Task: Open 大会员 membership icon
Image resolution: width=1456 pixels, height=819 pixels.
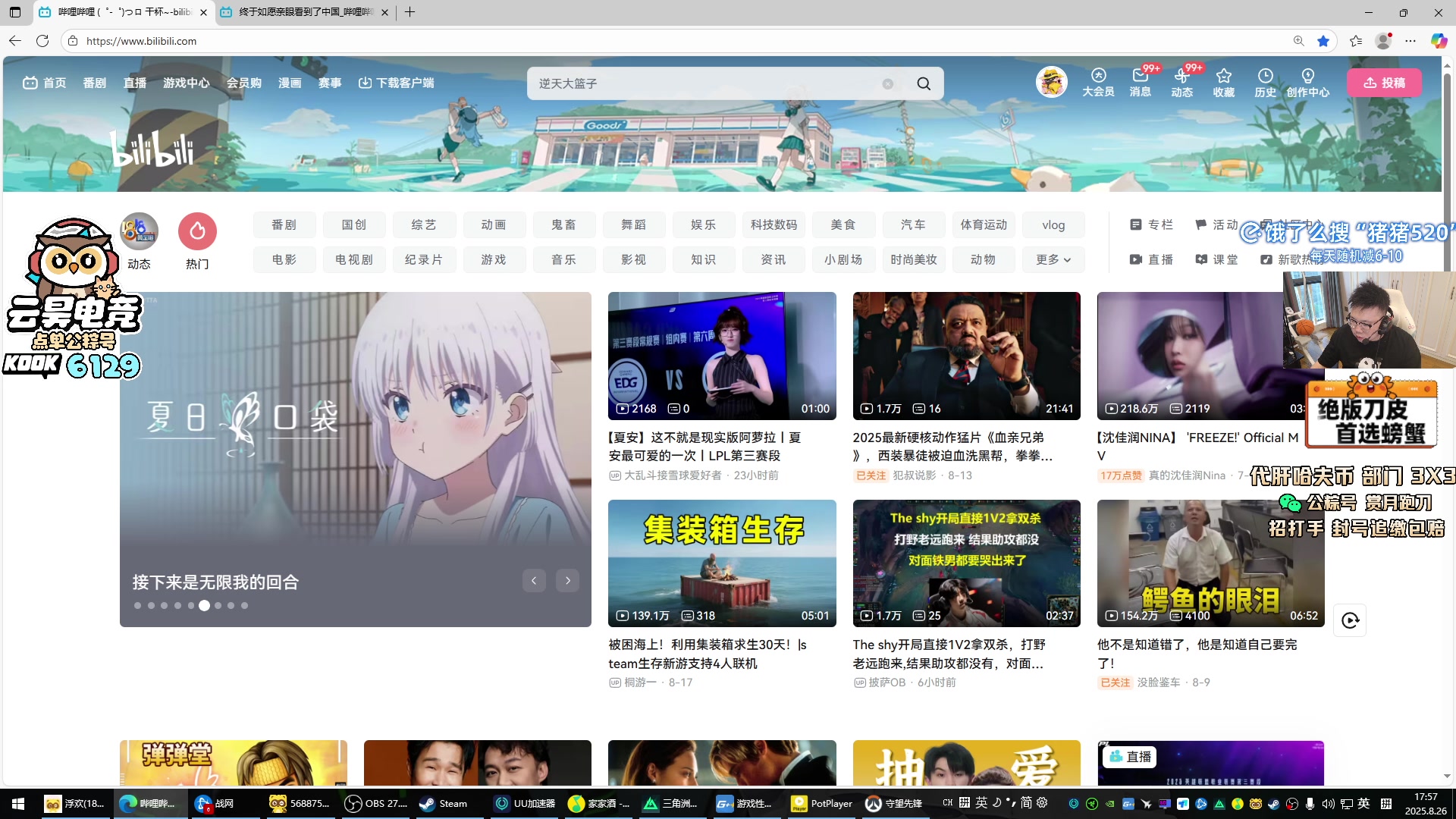Action: coord(1098,82)
